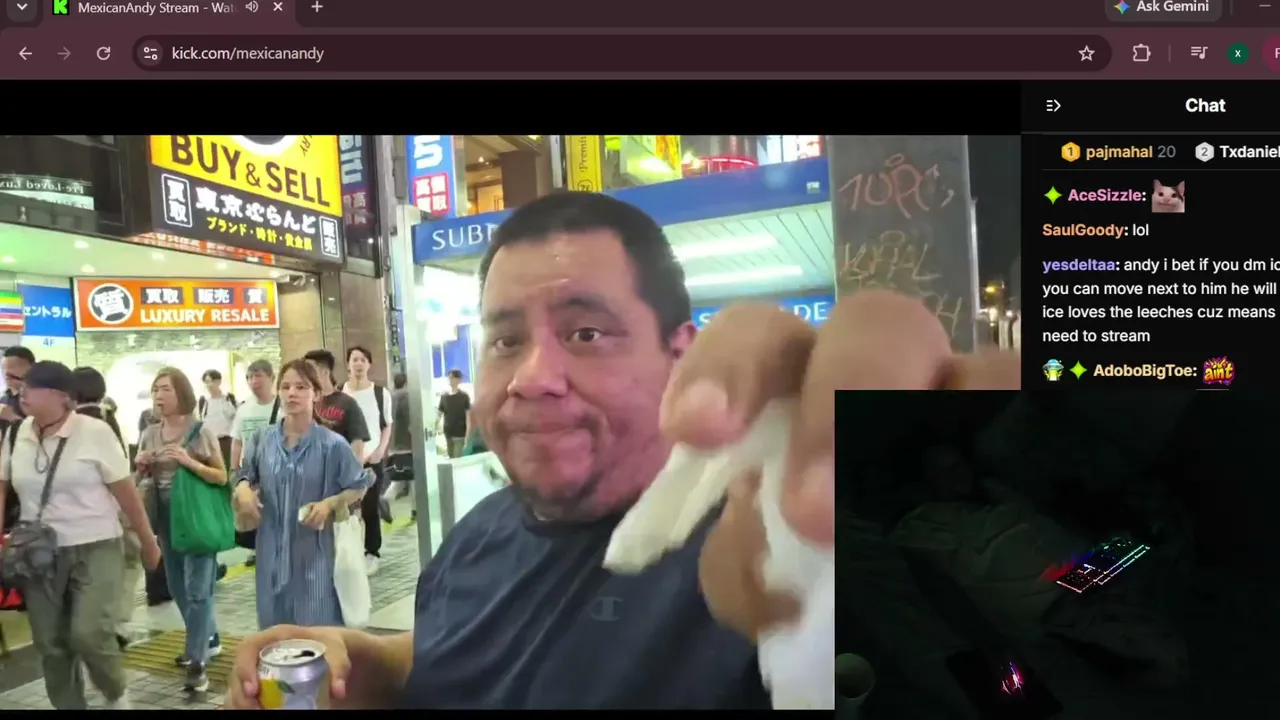Open yesdeltaa's chat username
Viewport: 1280px width, 720px height.
[x=1079, y=265]
